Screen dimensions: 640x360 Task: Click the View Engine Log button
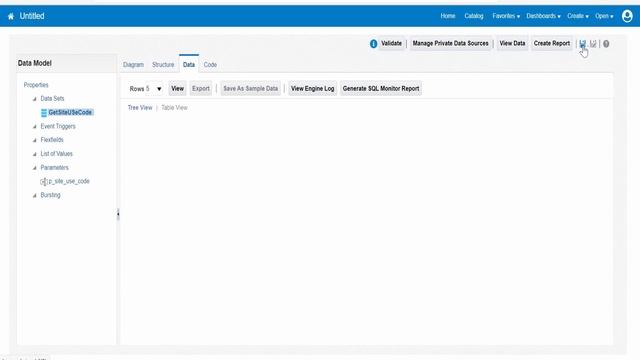[x=313, y=89]
